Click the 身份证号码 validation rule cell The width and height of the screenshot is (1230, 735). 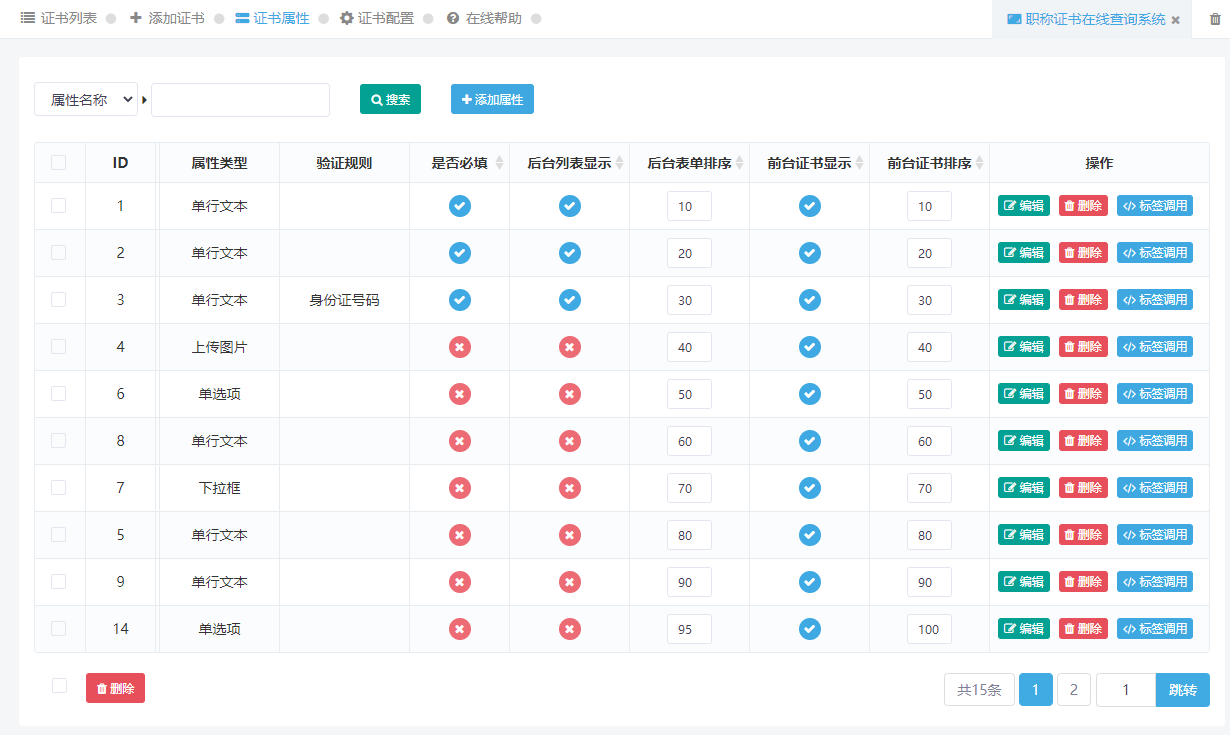[344, 300]
